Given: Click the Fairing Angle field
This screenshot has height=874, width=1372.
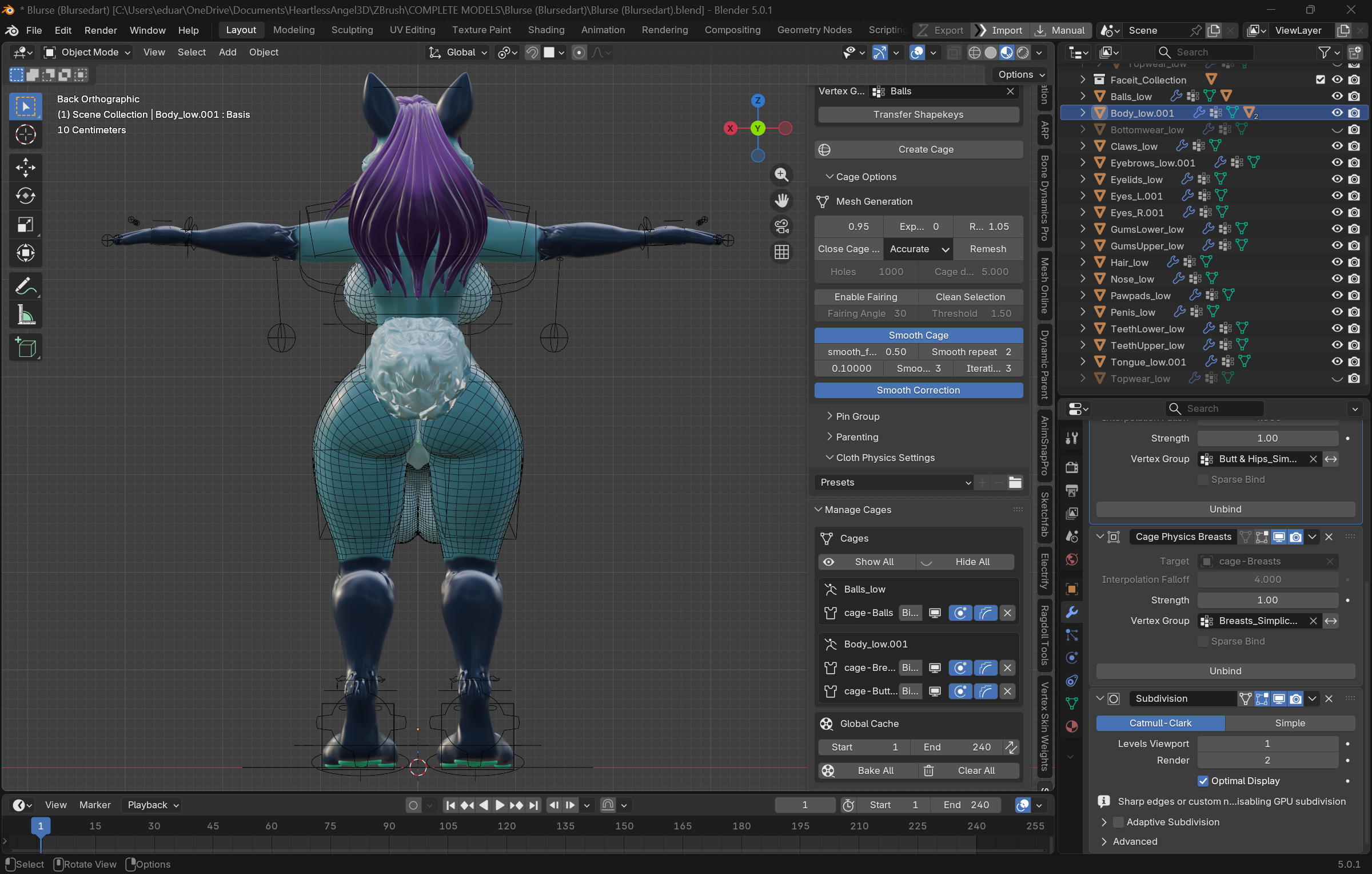Looking at the screenshot, I should click(866, 314).
